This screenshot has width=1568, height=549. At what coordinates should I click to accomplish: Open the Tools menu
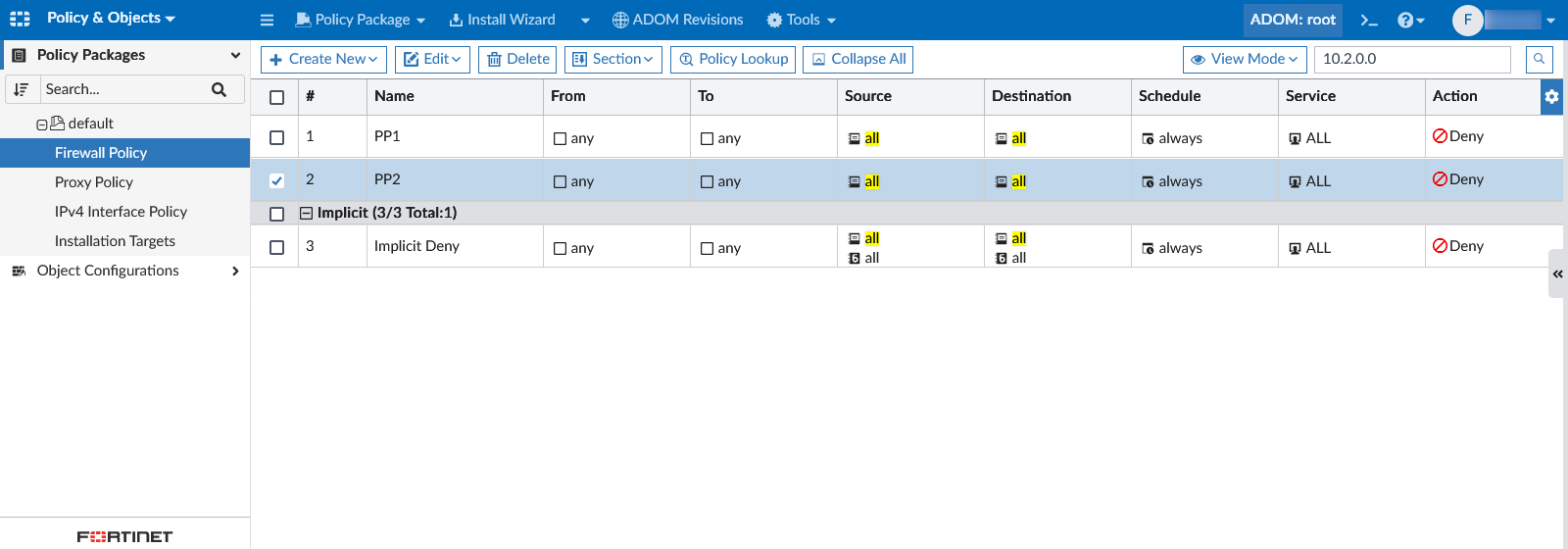[x=802, y=20]
